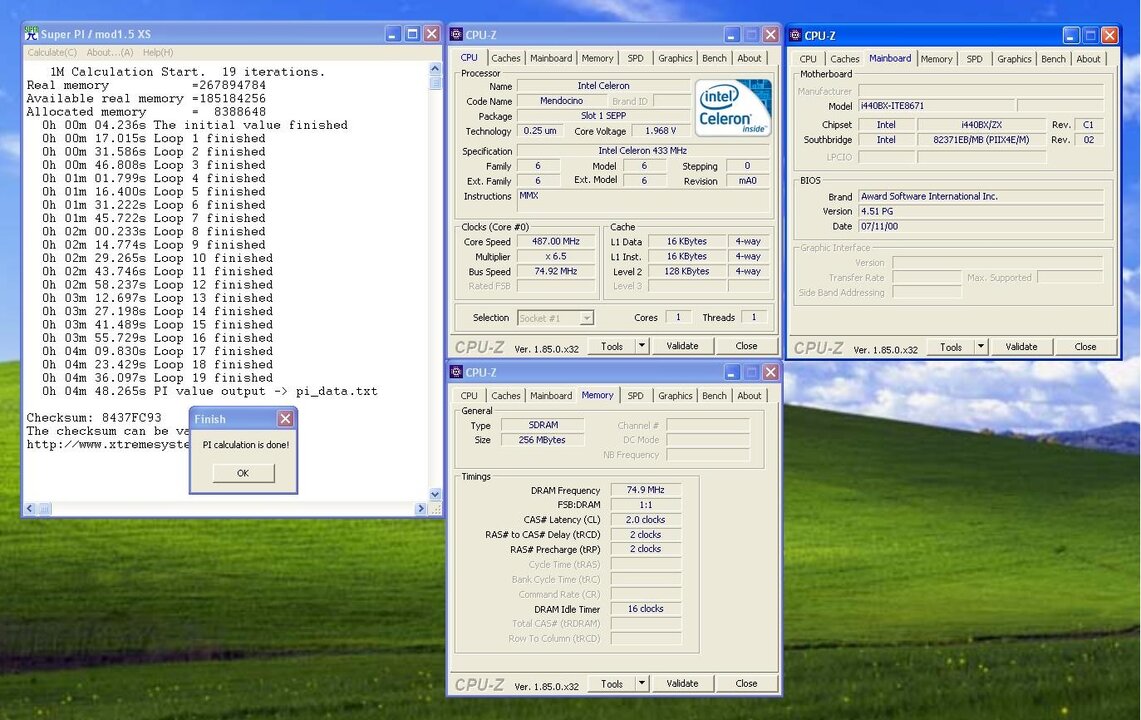Switch to SPD tab in Memory window
The width and height of the screenshot is (1141, 720).
635,396
